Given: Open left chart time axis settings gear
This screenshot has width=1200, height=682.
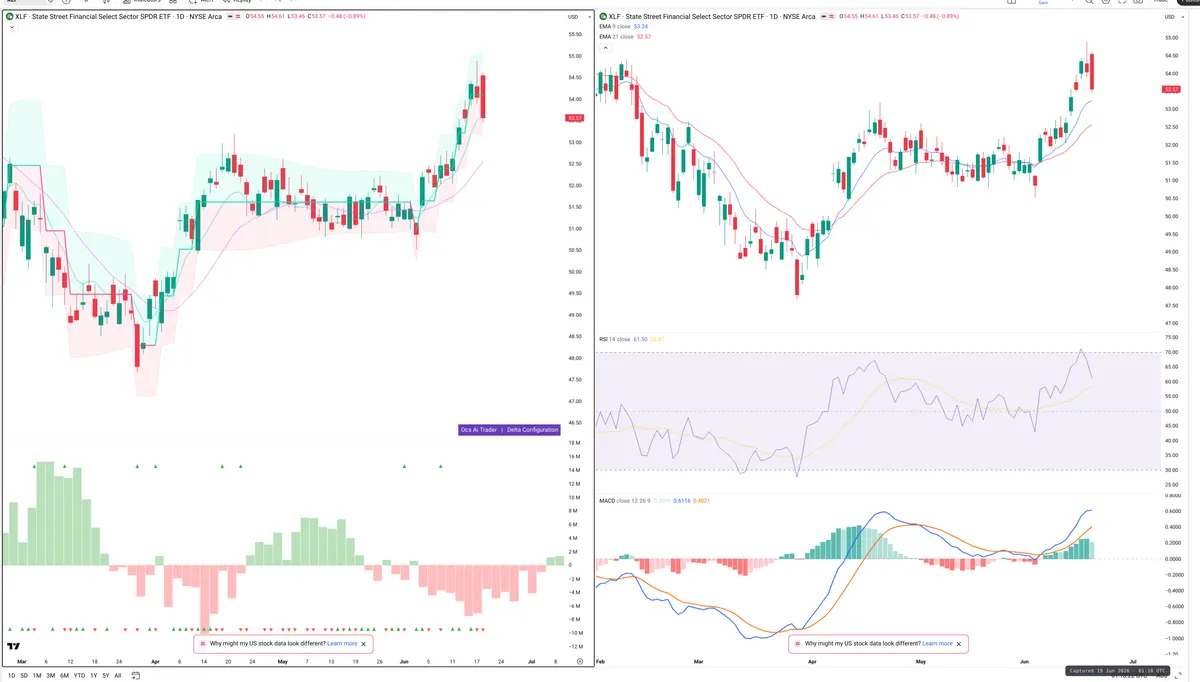Looking at the screenshot, I should 579,662.
